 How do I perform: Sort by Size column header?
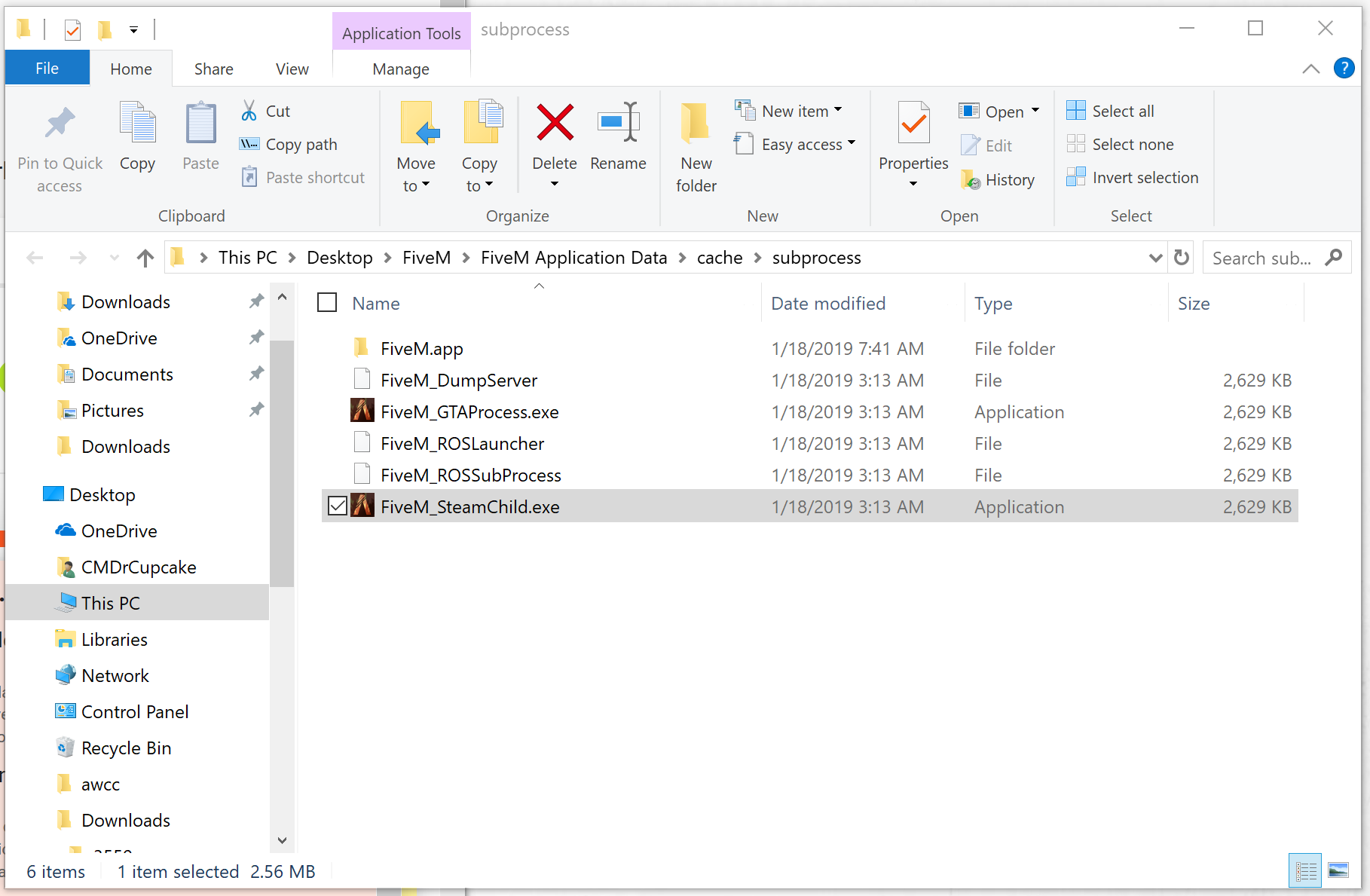1194,303
